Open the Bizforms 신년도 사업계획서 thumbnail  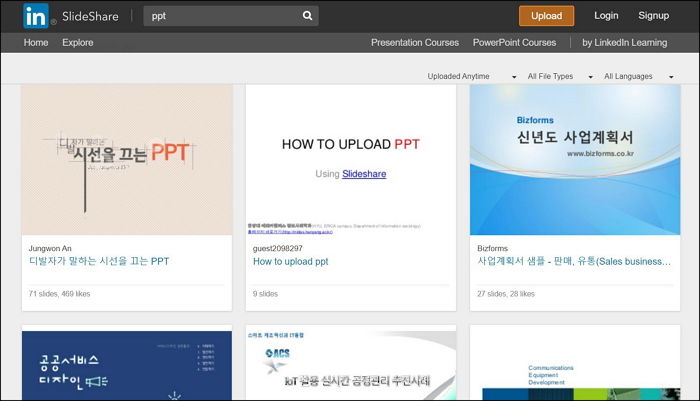(575, 160)
